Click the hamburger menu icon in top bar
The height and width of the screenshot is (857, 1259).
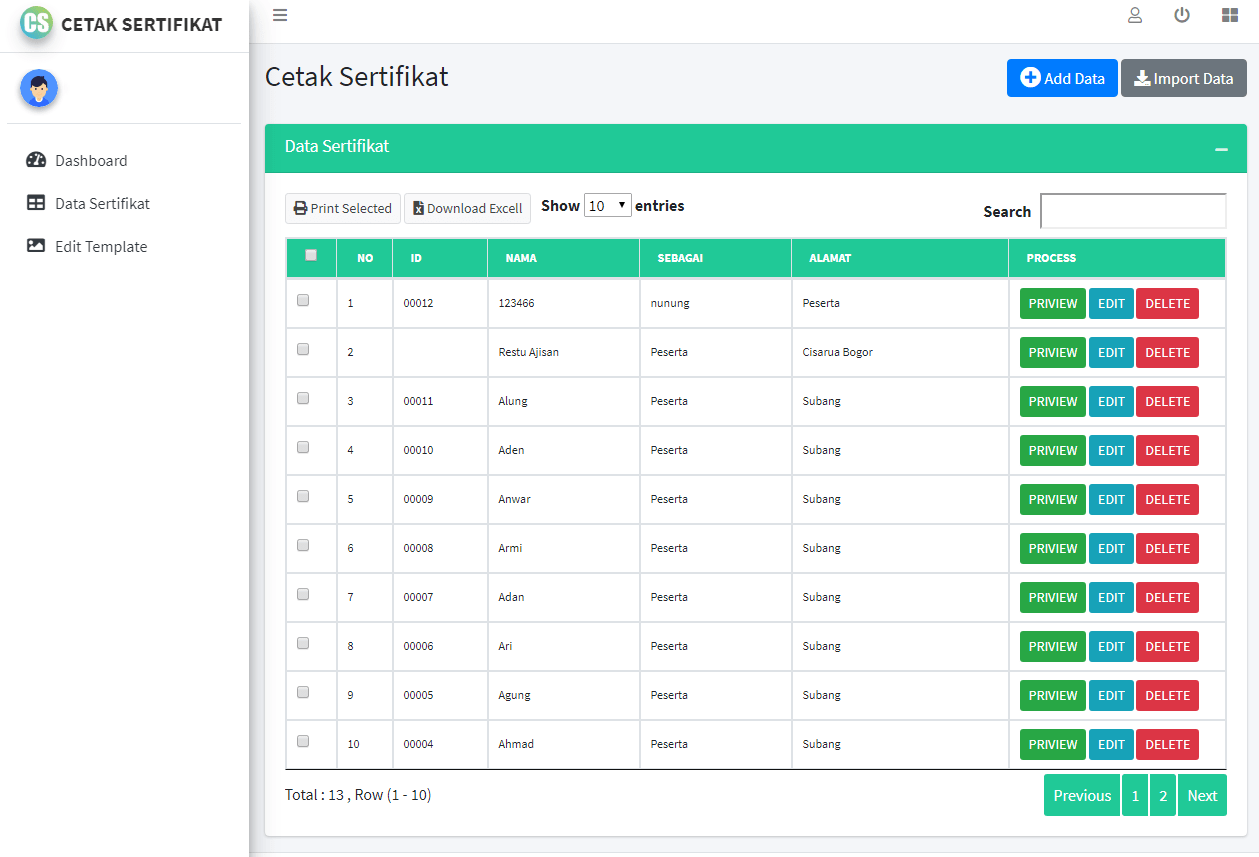tap(280, 15)
